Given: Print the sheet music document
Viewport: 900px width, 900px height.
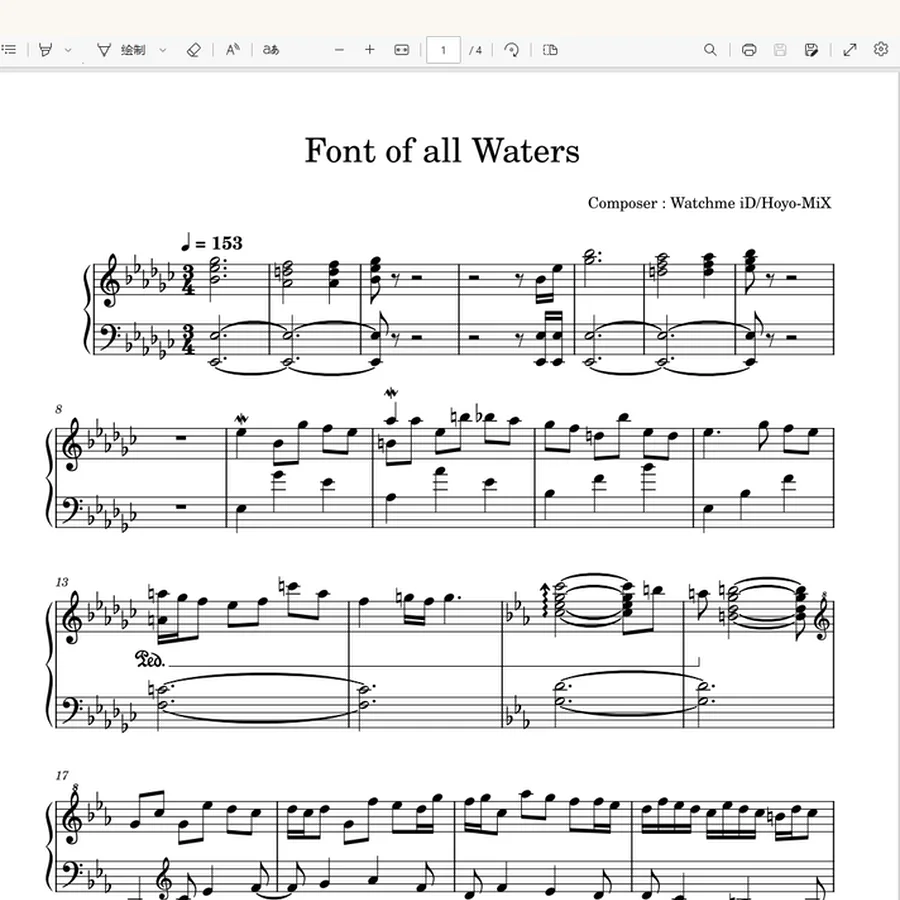Looking at the screenshot, I should [749, 50].
